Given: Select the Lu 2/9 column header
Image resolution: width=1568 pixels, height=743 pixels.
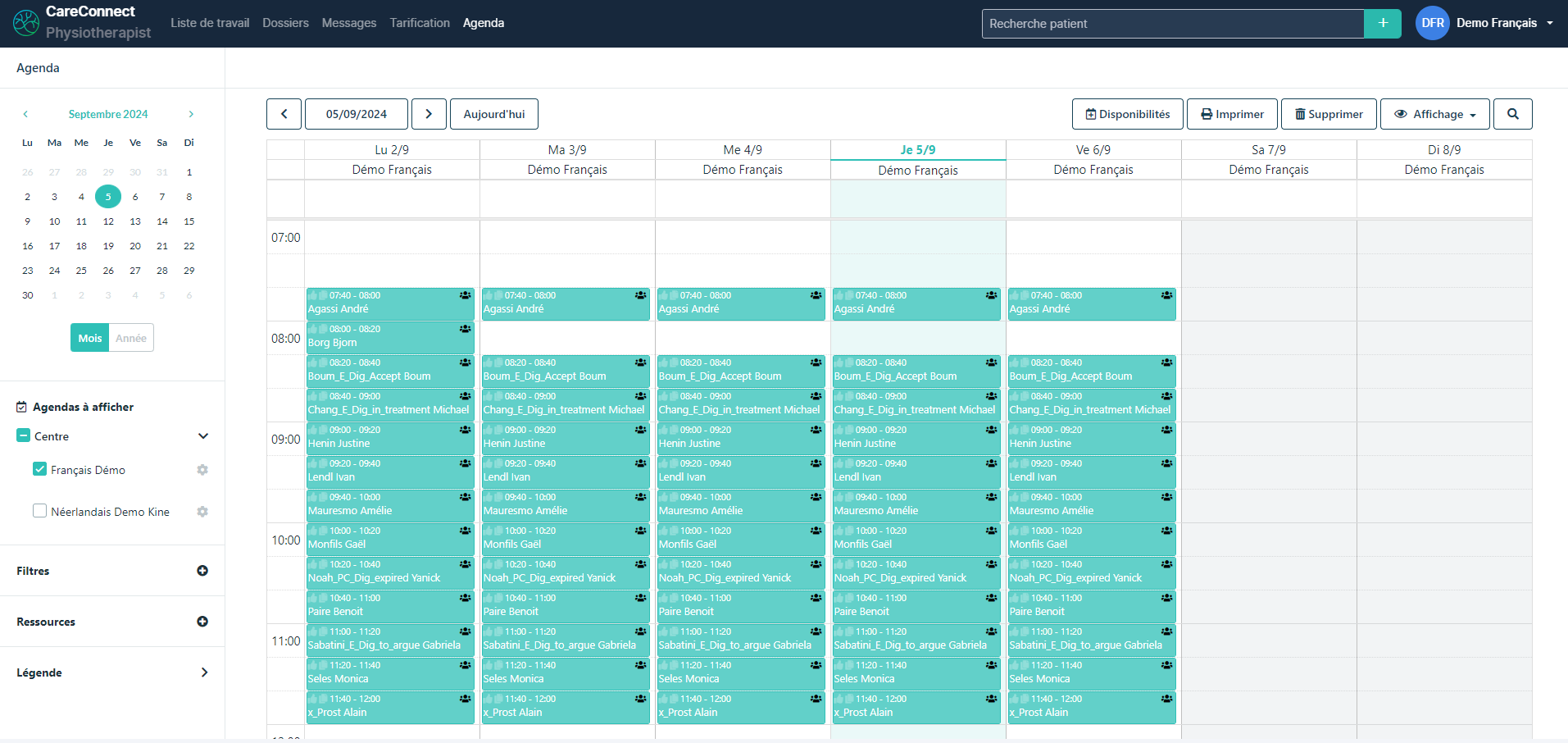Looking at the screenshot, I should (x=392, y=150).
